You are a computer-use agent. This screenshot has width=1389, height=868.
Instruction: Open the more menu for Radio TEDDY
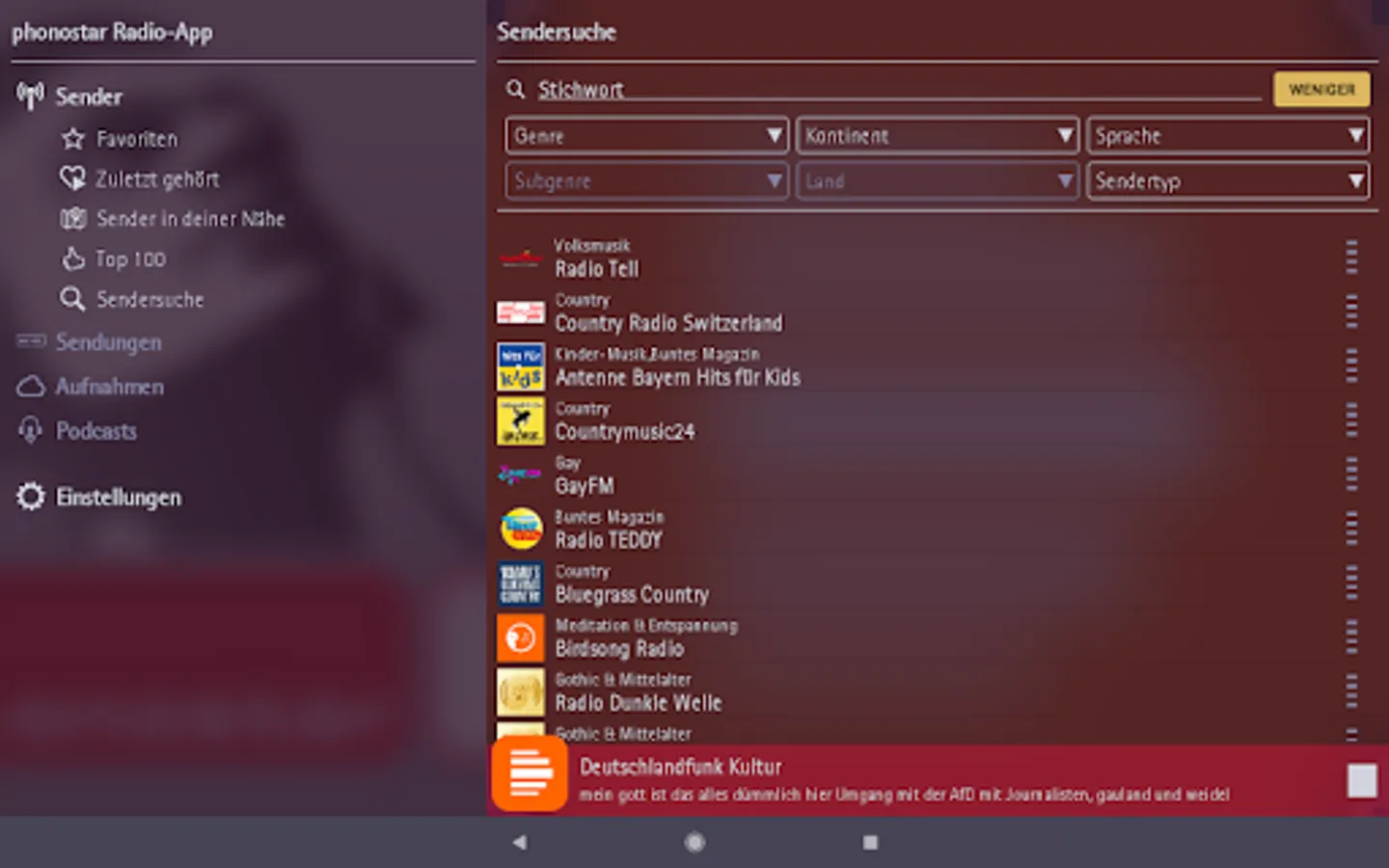[1351, 528]
